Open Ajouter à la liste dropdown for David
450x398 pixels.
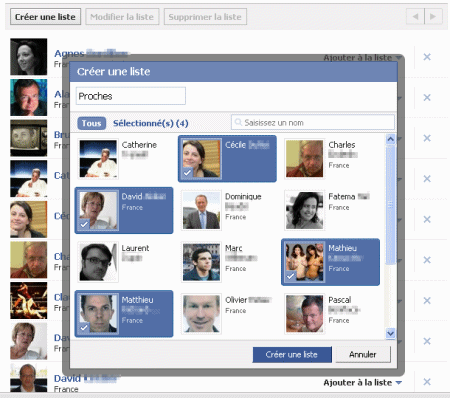(x=362, y=383)
